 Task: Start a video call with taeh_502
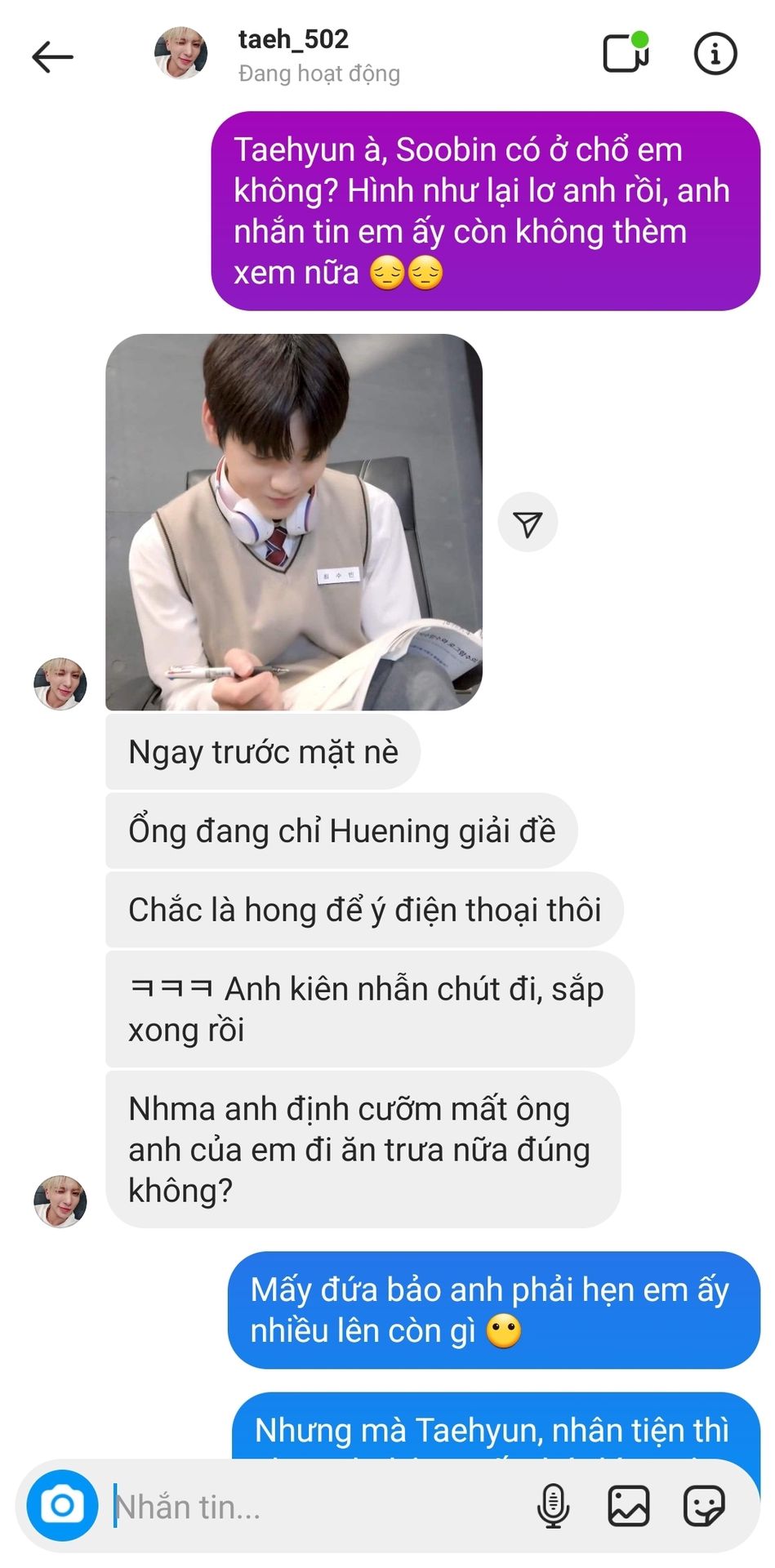coord(626,53)
